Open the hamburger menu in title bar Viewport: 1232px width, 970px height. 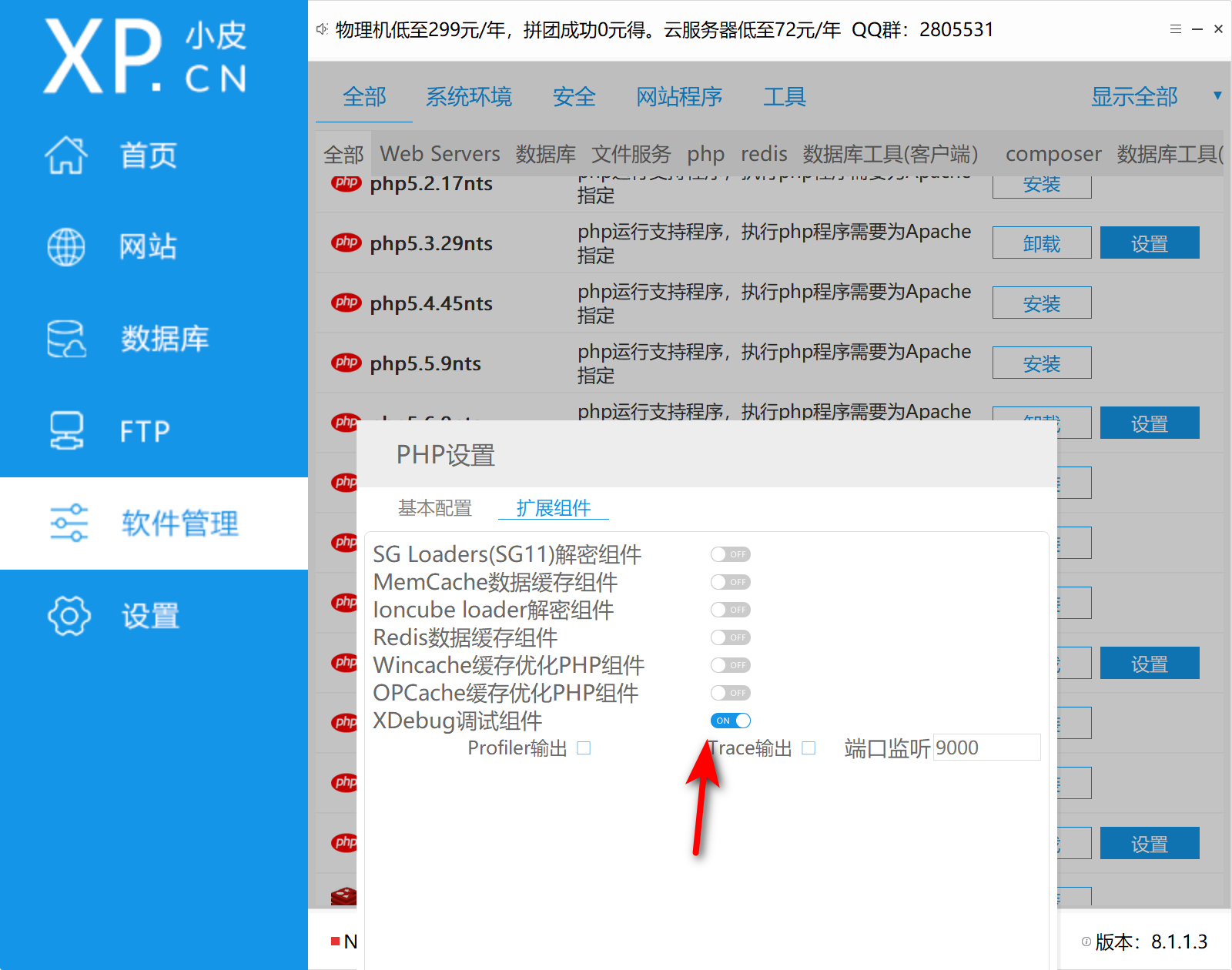pyautogui.click(x=1175, y=29)
